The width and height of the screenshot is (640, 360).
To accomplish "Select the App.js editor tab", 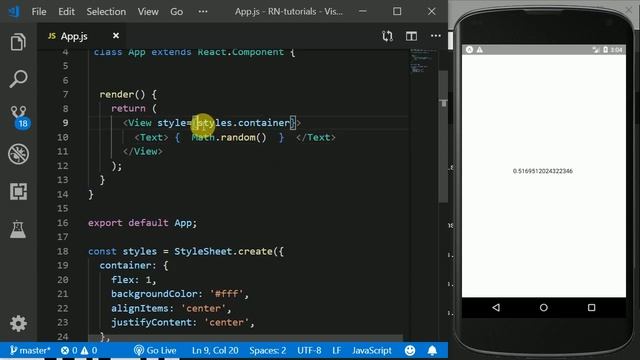I will (82, 36).
